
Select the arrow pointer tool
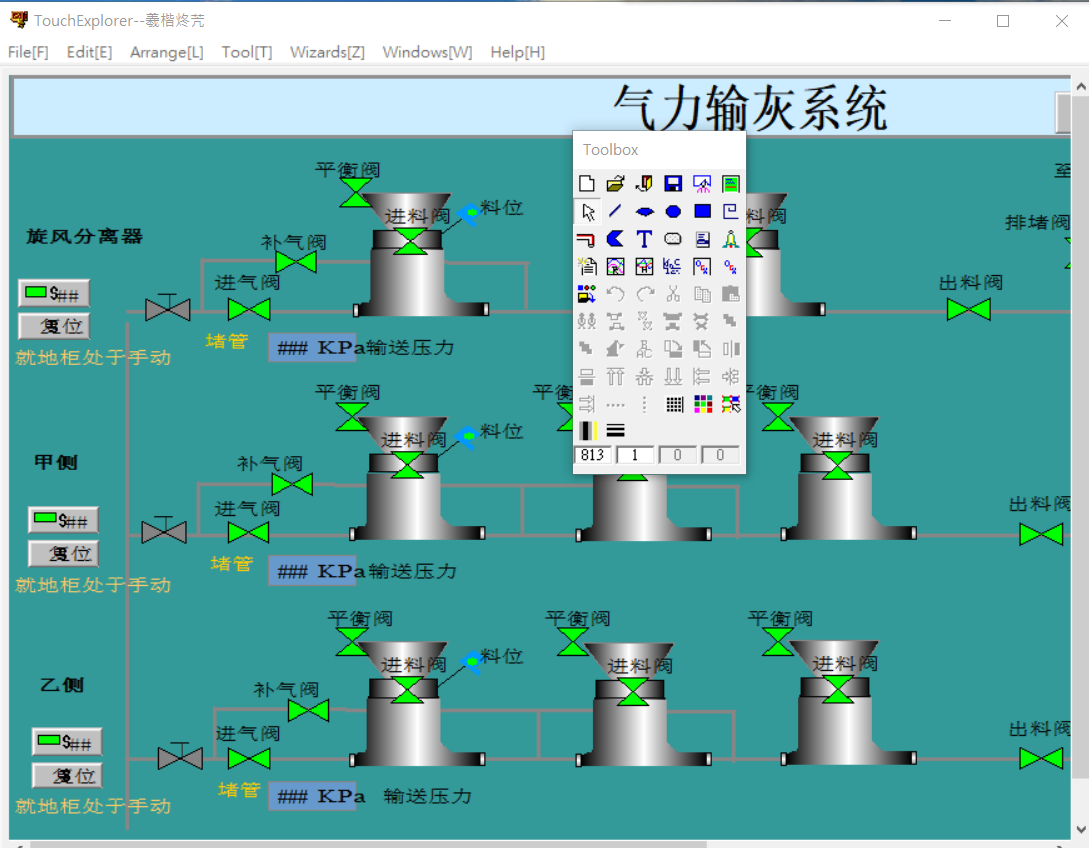[587, 212]
